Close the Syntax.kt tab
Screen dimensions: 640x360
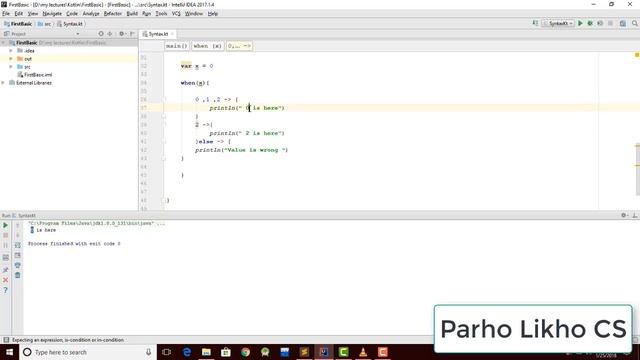click(172, 34)
